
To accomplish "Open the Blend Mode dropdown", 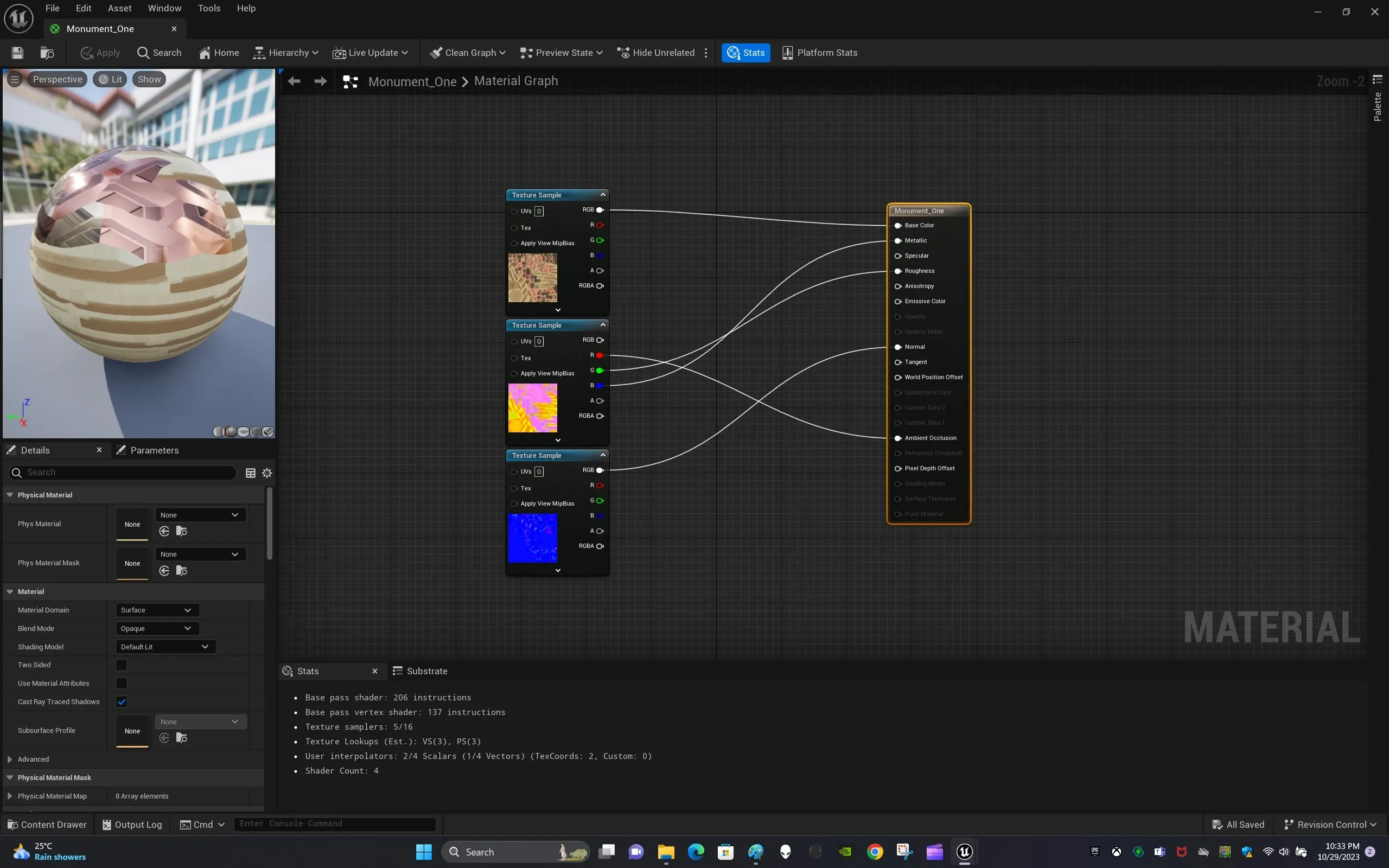I will tap(157, 629).
